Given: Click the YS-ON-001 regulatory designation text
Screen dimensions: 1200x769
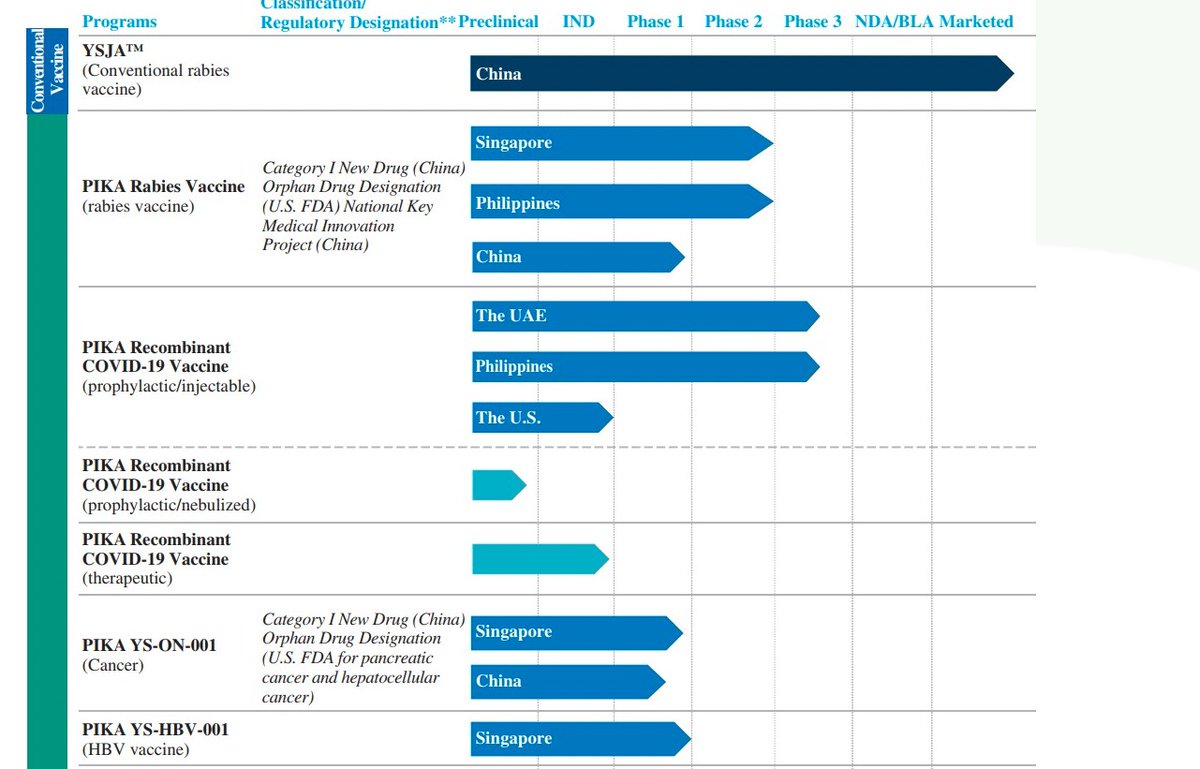Looking at the screenshot, I should pos(364,658).
